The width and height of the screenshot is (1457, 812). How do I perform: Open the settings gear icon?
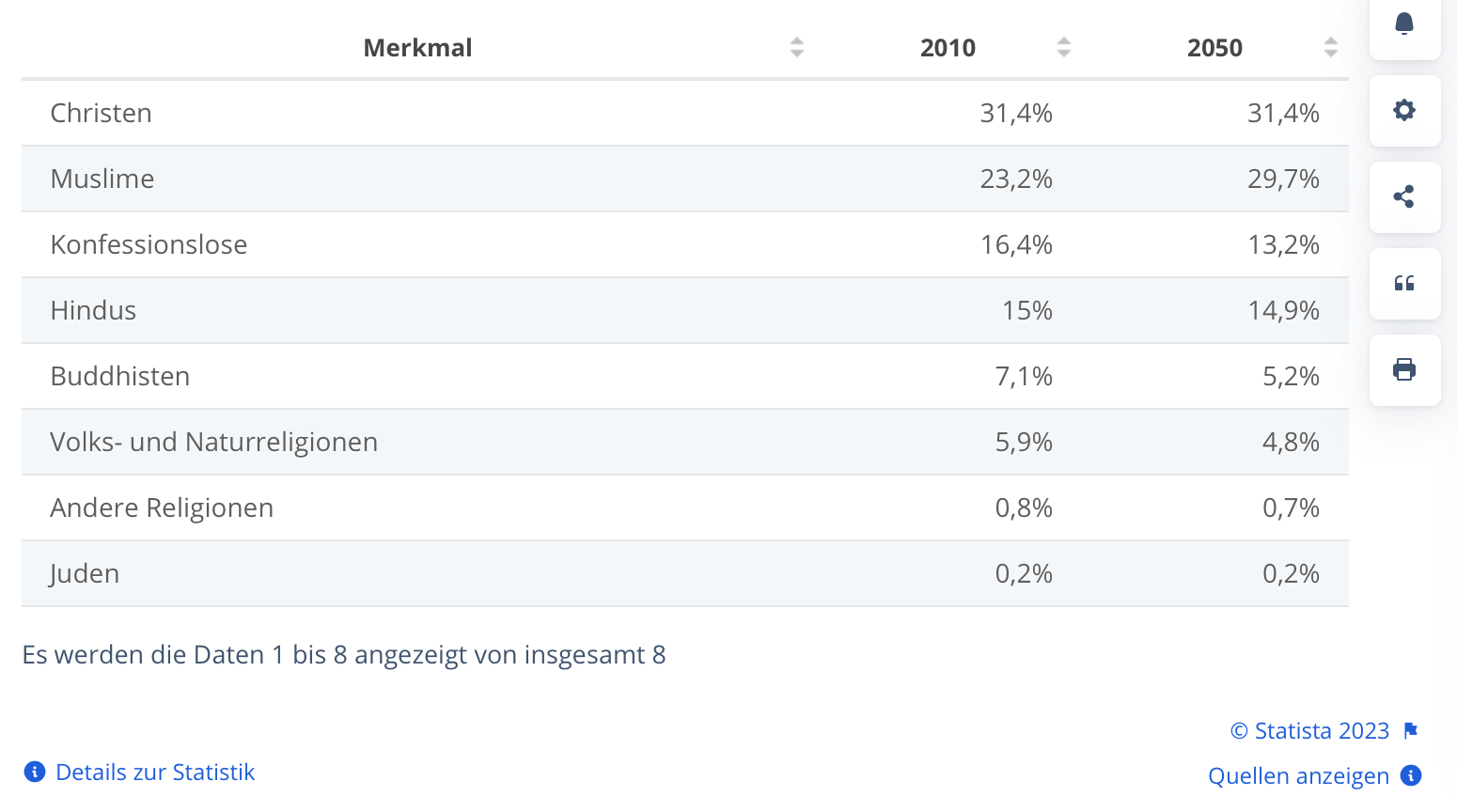pos(1404,110)
